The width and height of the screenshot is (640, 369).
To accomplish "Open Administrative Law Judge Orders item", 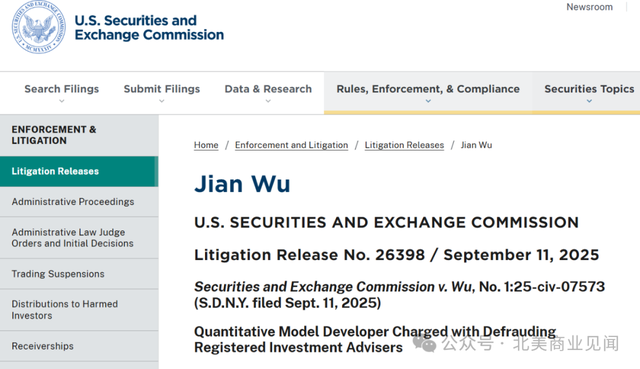I will [79, 238].
